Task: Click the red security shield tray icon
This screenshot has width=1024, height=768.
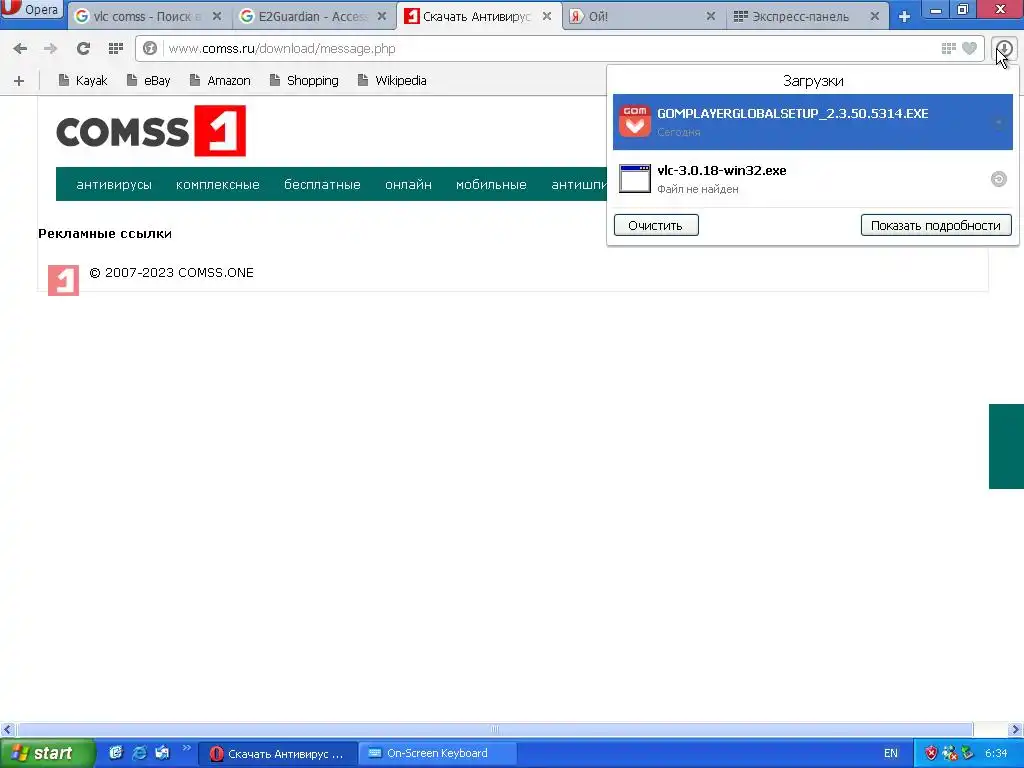Action: click(931, 754)
